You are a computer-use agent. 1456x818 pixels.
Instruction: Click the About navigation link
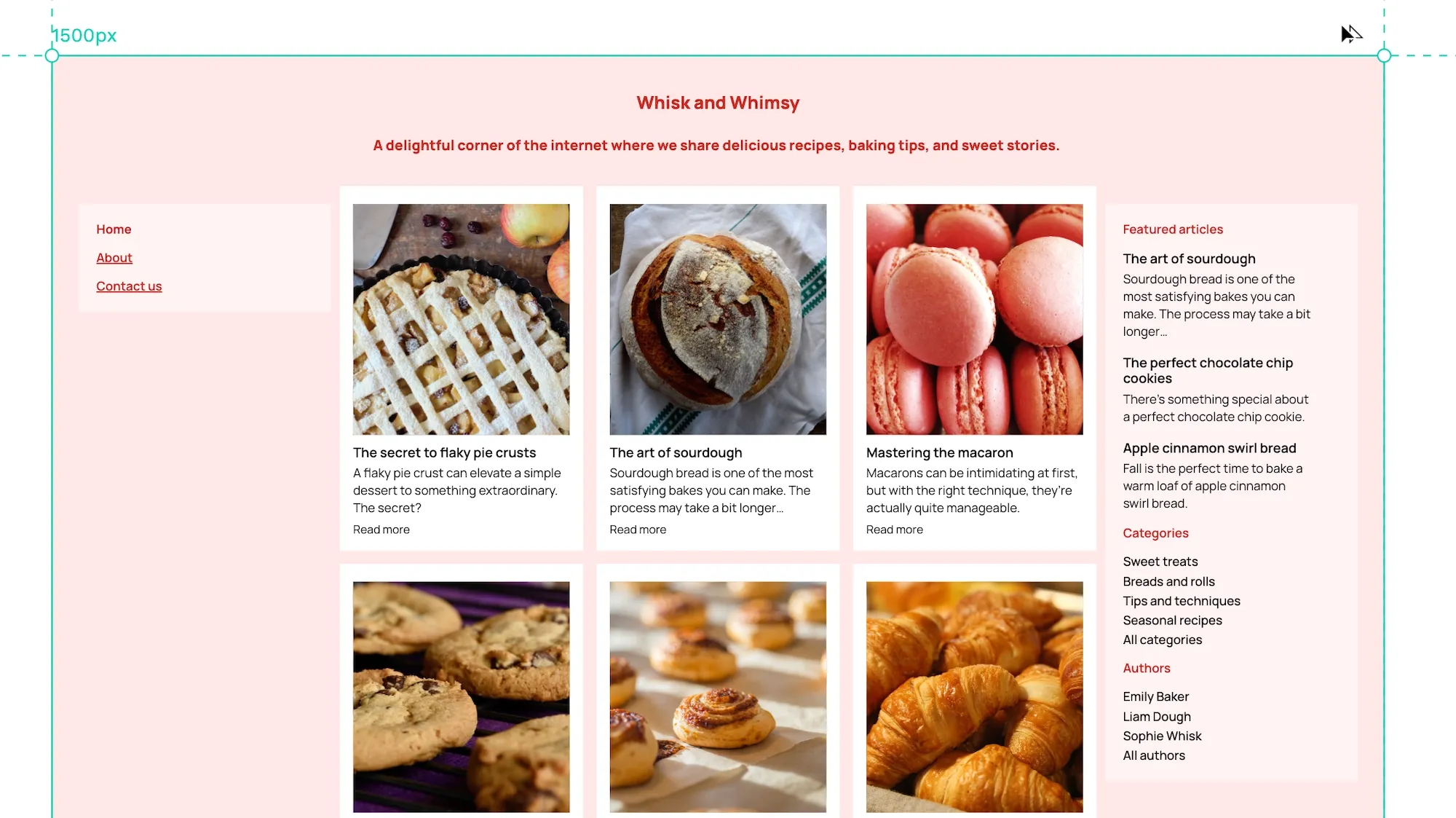tap(114, 257)
